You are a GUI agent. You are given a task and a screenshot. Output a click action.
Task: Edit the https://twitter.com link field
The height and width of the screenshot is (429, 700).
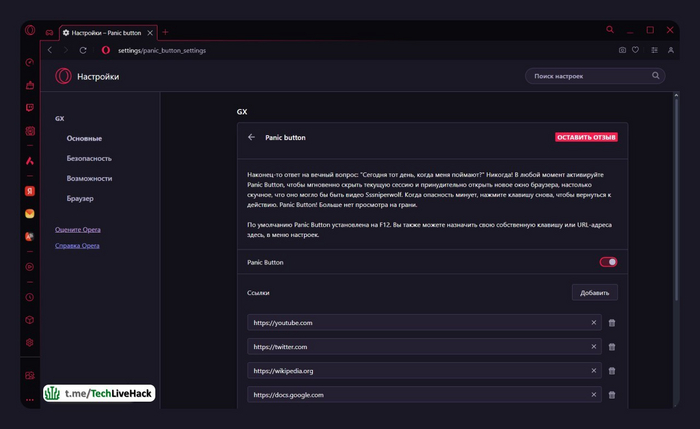point(424,346)
